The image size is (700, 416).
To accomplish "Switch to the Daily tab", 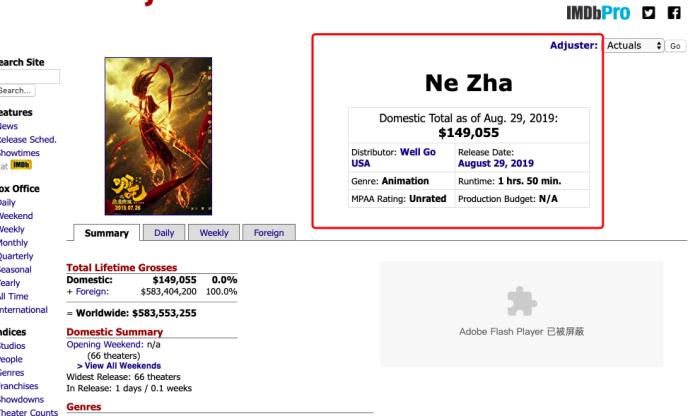I will pos(164,233).
